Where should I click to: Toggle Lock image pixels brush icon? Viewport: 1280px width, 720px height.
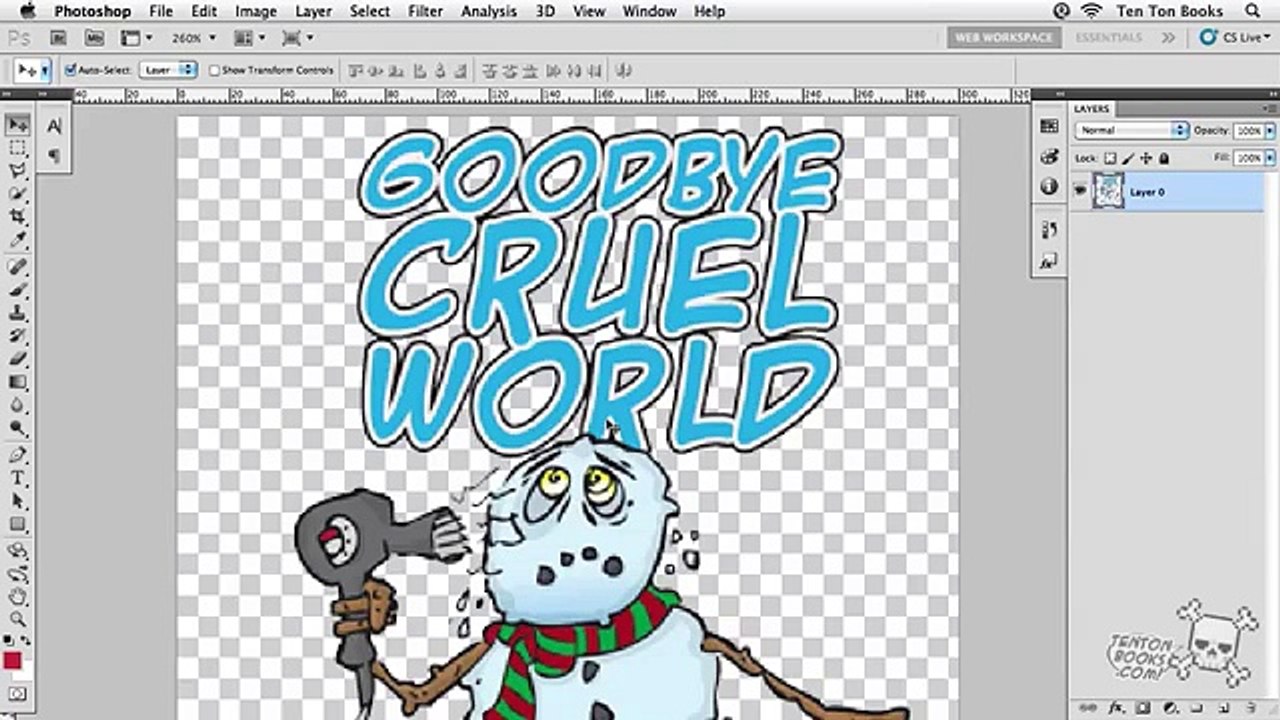[1129, 158]
